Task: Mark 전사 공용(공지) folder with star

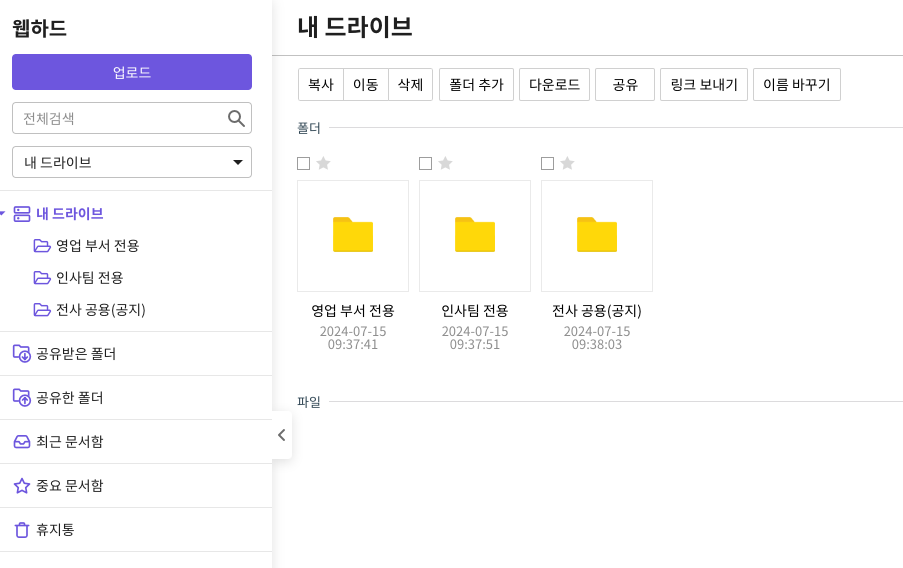Action: tap(567, 163)
